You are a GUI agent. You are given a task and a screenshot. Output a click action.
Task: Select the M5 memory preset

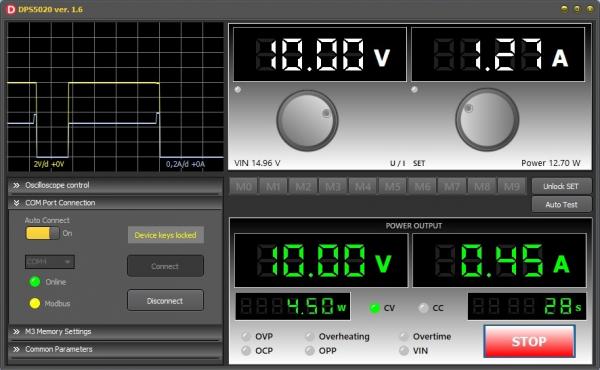click(x=393, y=186)
